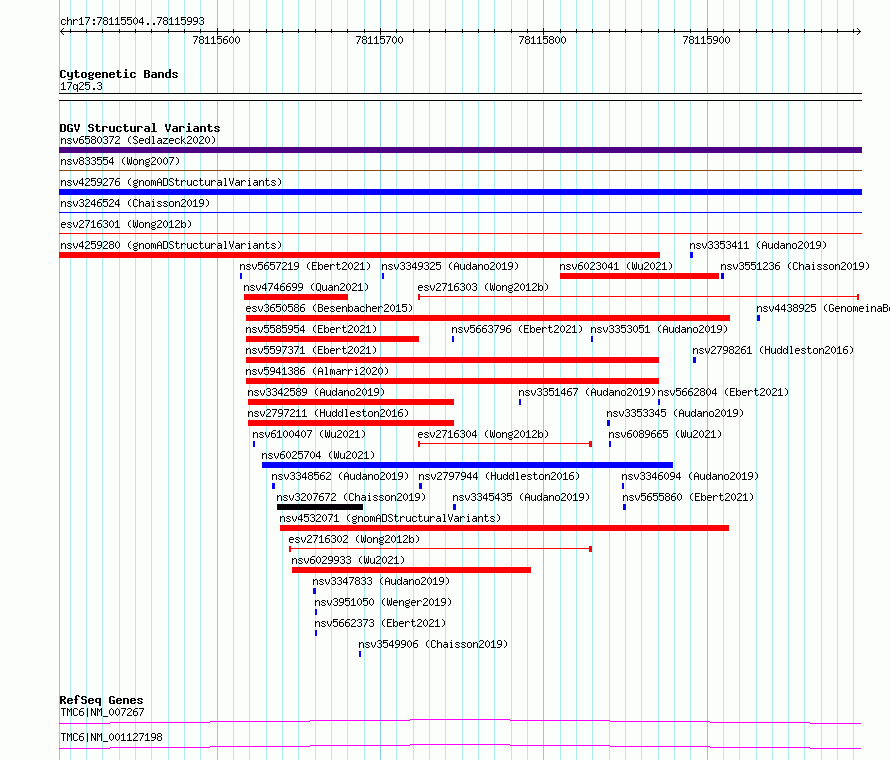
Task: Open TMC6|NM_001127198 gene label
Action: pyautogui.click(x=111, y=737)
